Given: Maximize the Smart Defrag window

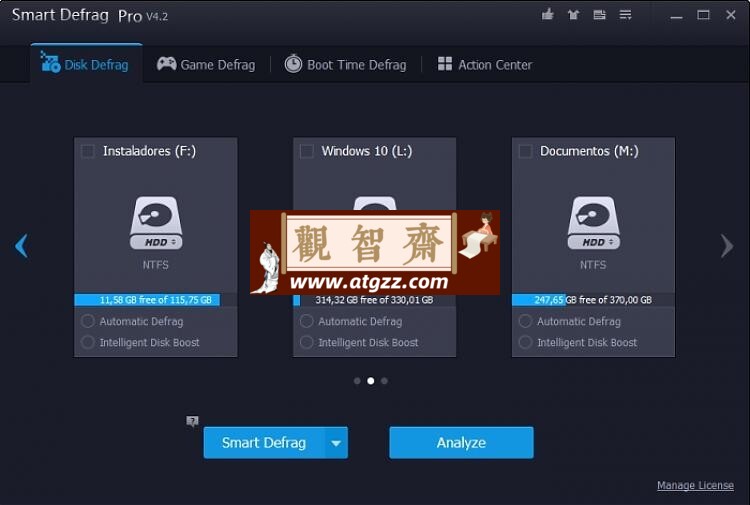Looking at the screenshot, I should pyautogui.click(x=703, y=15).
